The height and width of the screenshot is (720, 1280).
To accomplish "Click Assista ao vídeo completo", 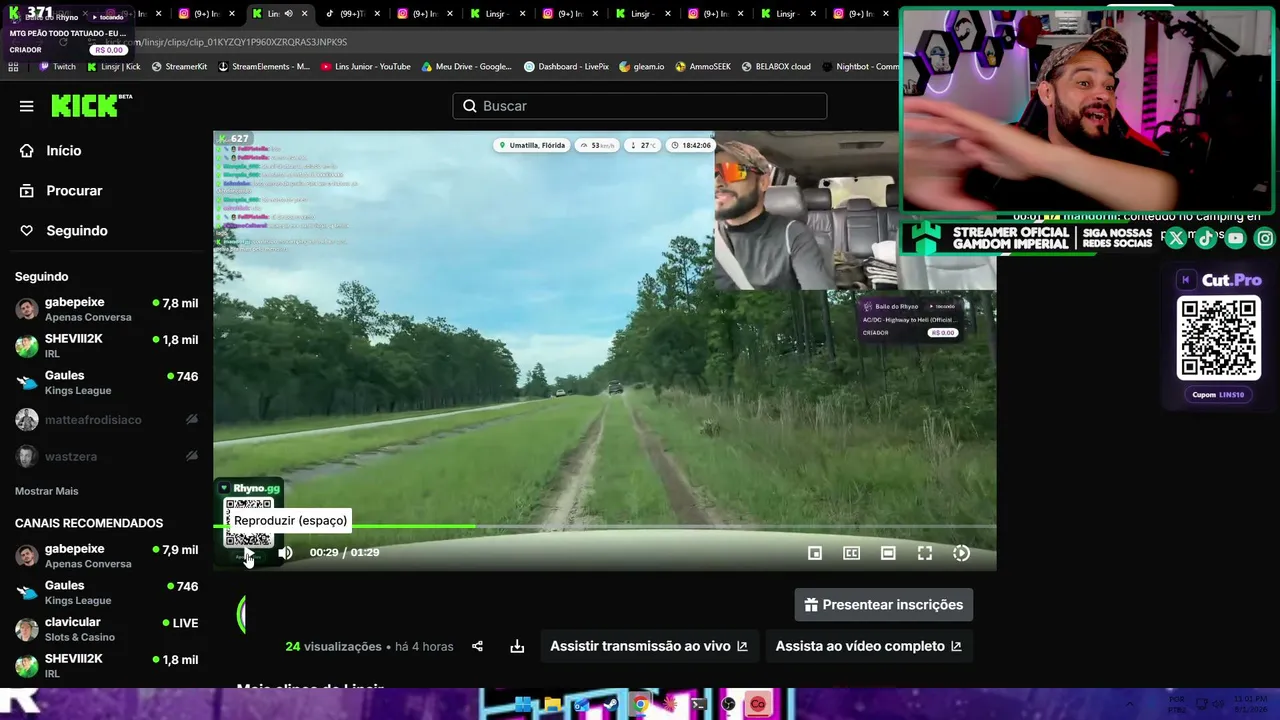I will pos(869,646).
